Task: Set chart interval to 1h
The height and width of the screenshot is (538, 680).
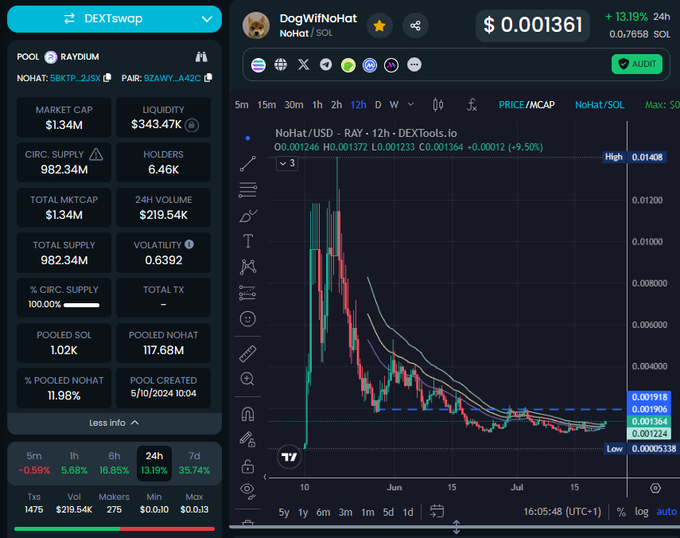Action: pos(317,105)
